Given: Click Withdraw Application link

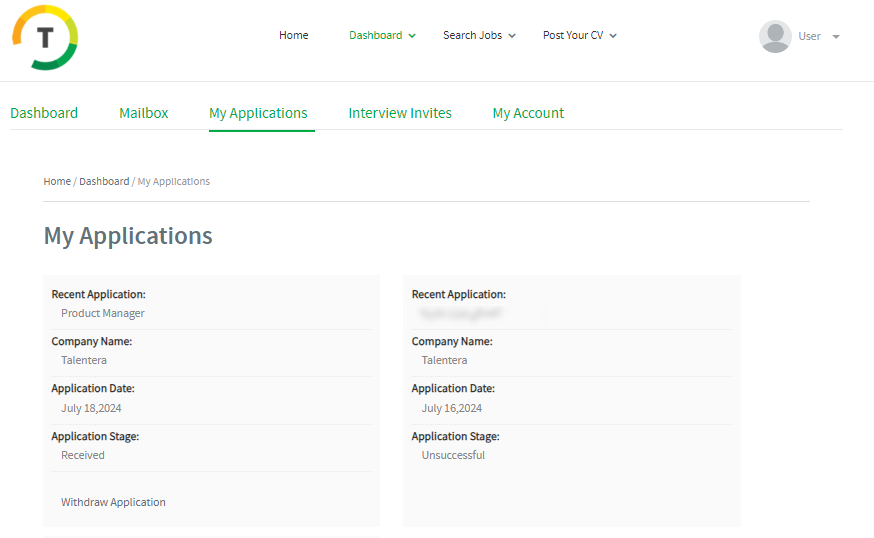Looking at the screenshot, I should pyautogui.click(x=113, y=502).
